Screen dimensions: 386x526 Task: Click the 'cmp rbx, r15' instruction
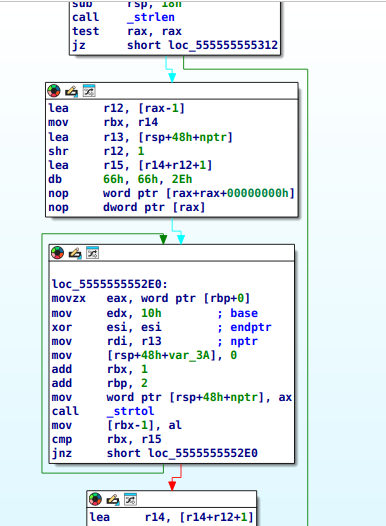(x=107, y=439)
